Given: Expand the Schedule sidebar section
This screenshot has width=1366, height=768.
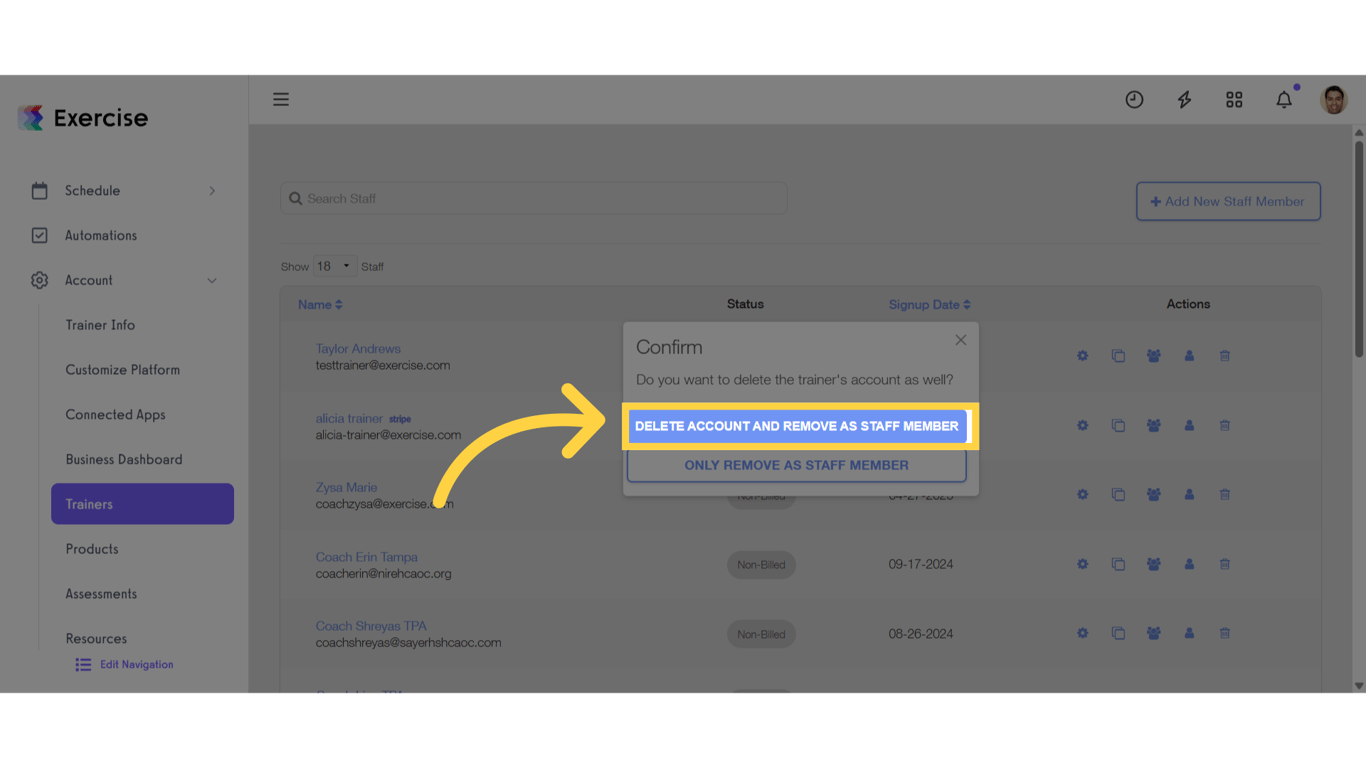Looking at the screenshot, I should tap(93, 190).
